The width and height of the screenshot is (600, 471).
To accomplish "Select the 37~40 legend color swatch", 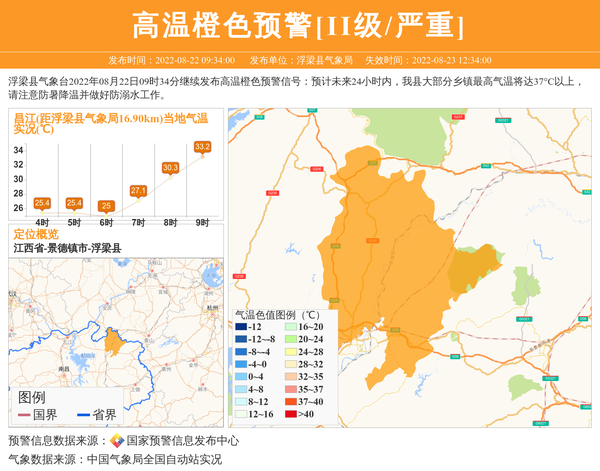I will pyautogui.click(x=288, y=401).
